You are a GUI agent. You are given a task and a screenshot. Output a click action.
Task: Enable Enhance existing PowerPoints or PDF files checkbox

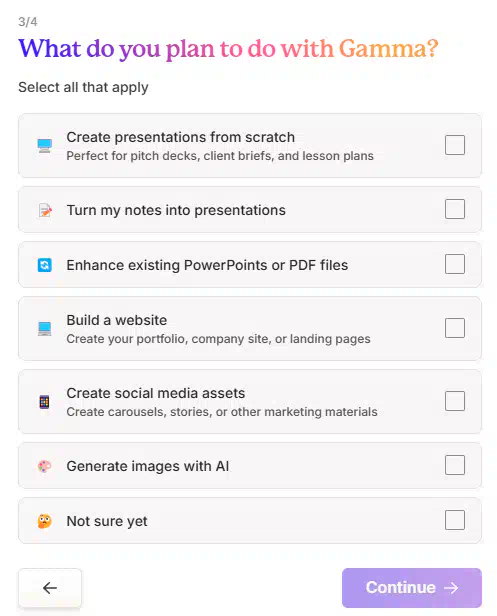pyautogui.click(x=455, y=264)
